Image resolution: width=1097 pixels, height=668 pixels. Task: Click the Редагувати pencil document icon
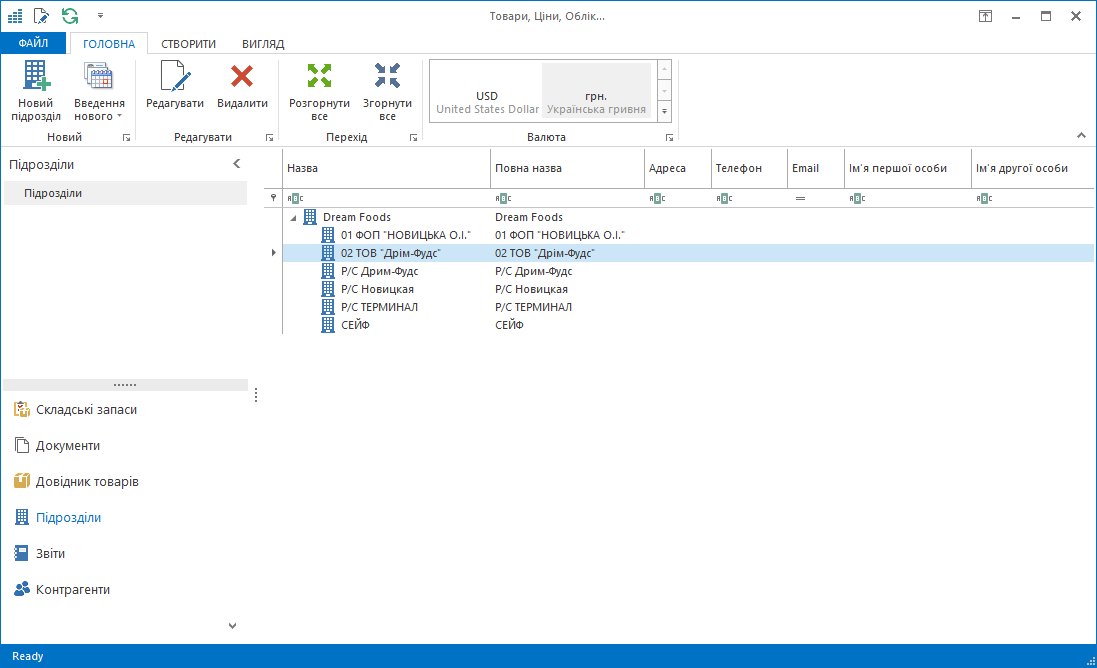[x=175, y=76]
